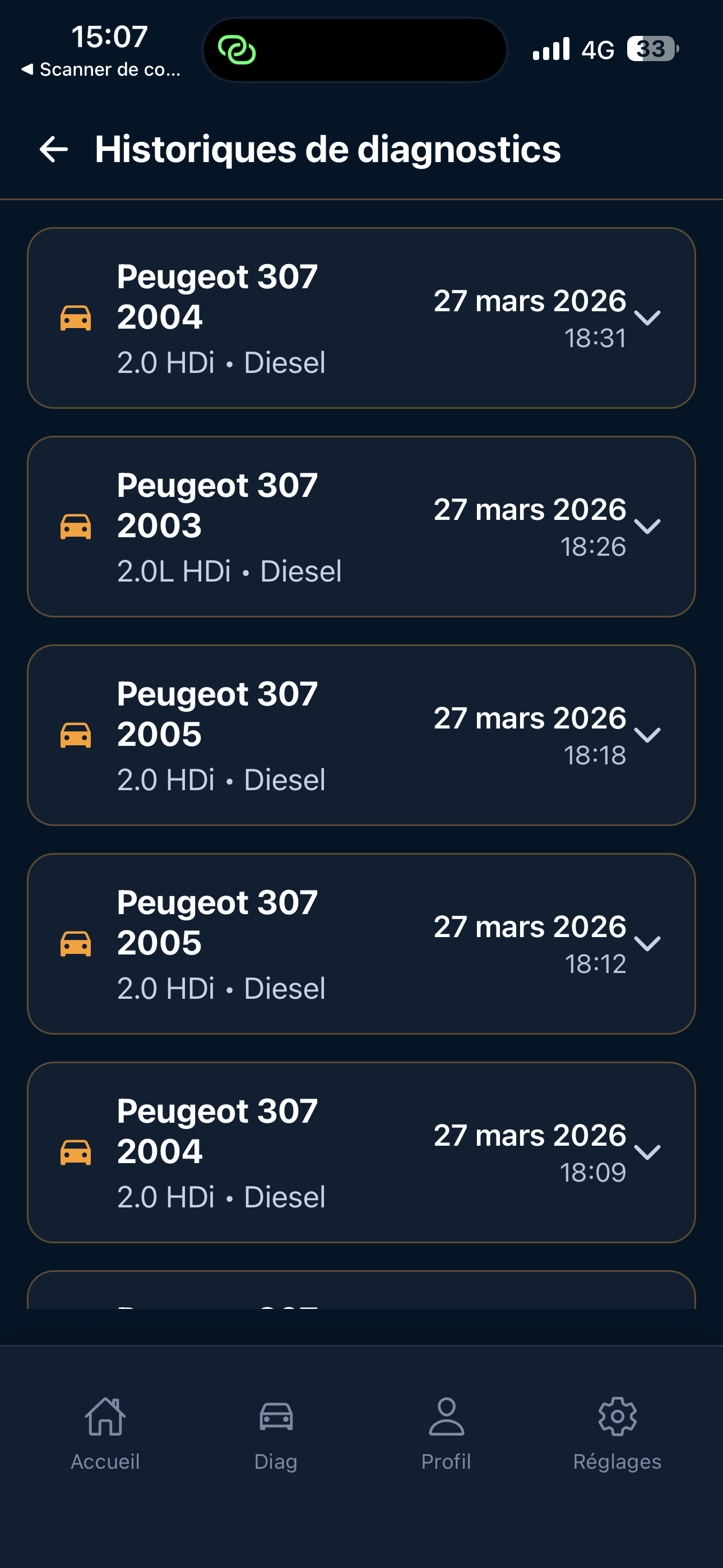723x1568 pixels.
Task: Go to Réglages settings tab
Action: click(617, 1433)
